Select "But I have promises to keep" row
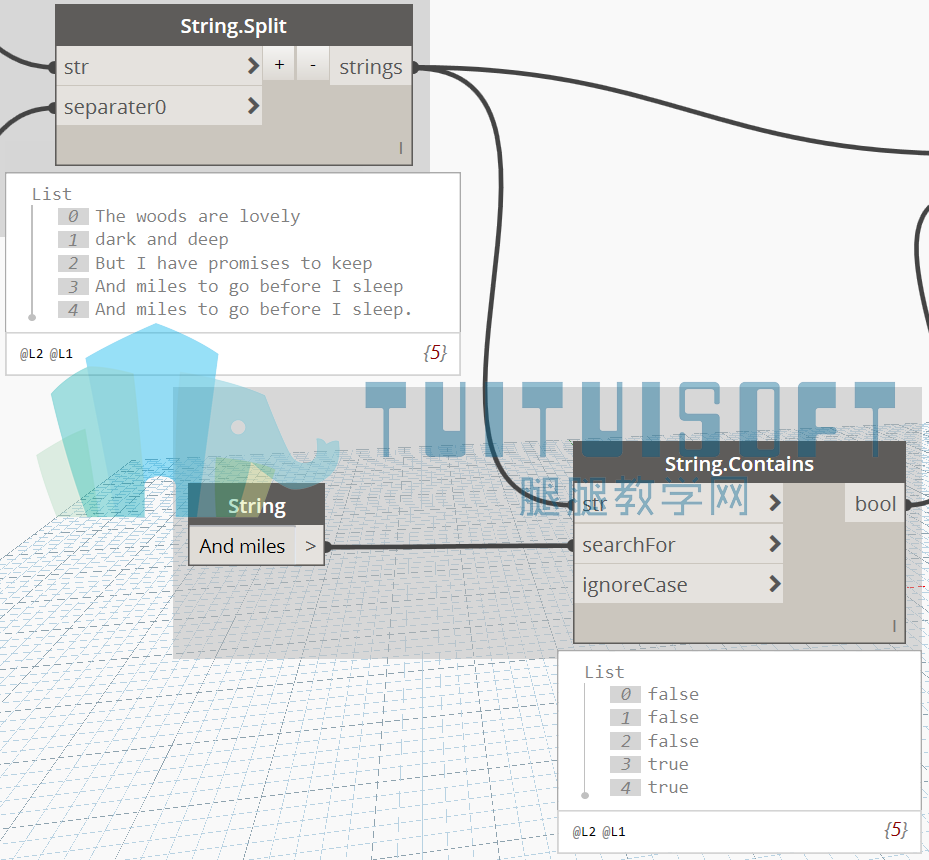Image resolution: width=929 pixels, height=860 pixels. pos(234,263)
